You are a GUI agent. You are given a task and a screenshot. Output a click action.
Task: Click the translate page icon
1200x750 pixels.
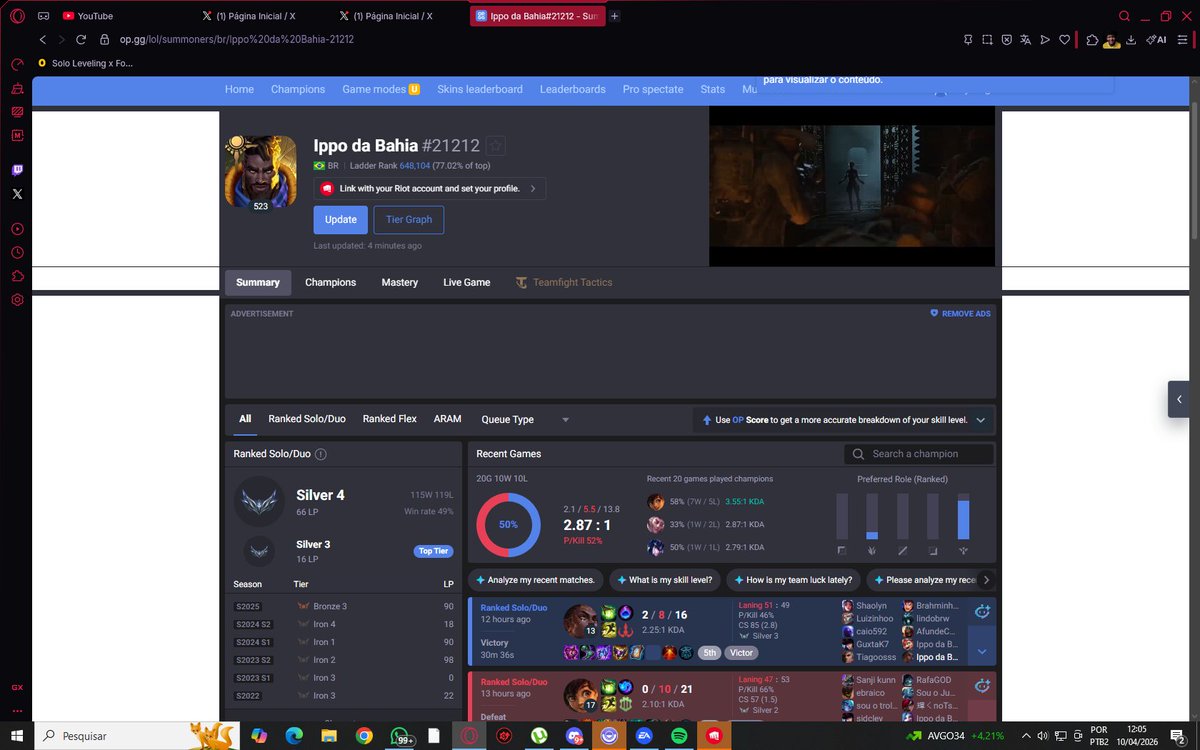pos(1026,39)
